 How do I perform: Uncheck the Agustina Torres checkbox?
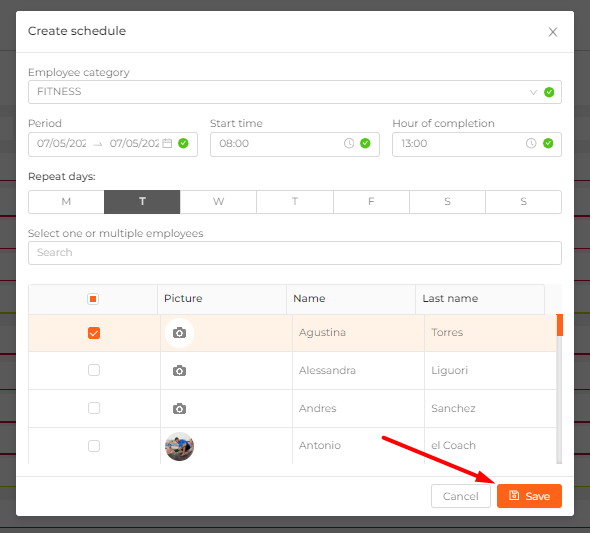pyautogui.click(x=94, y=333)
